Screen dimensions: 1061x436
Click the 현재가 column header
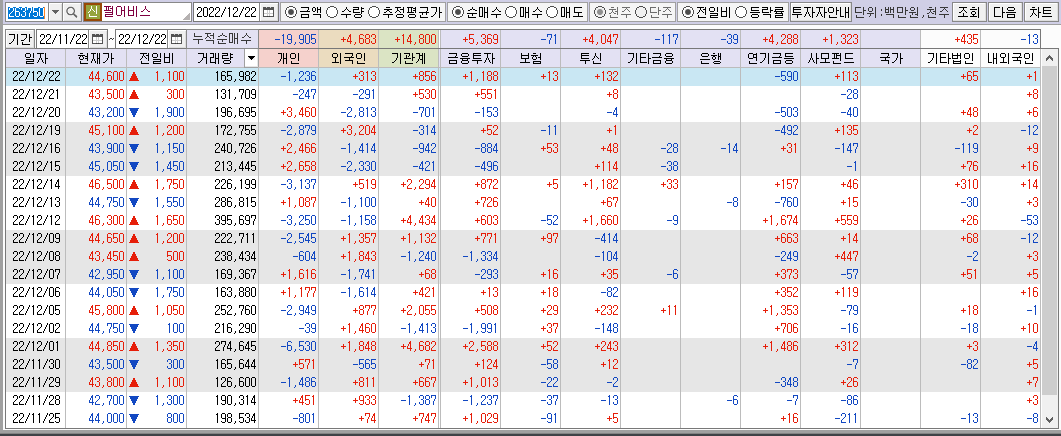pos(96,59)
